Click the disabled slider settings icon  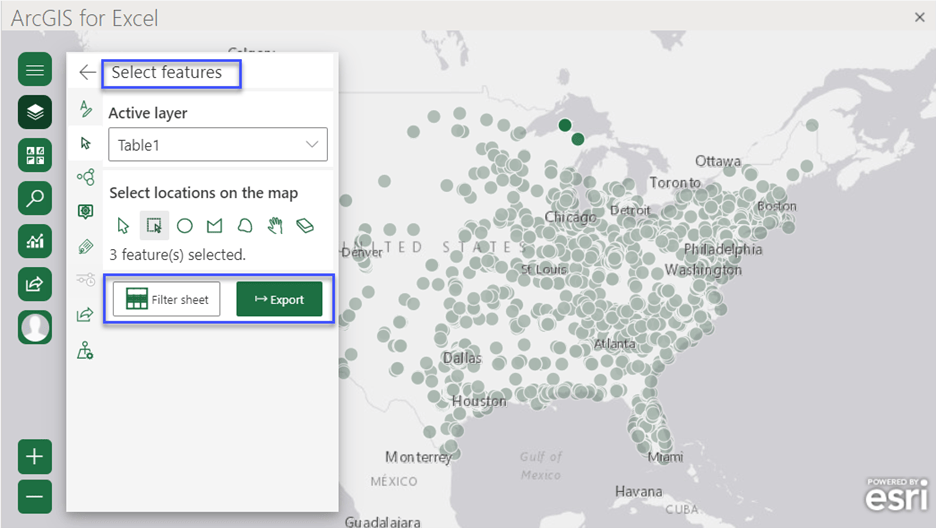pos(85,279)
